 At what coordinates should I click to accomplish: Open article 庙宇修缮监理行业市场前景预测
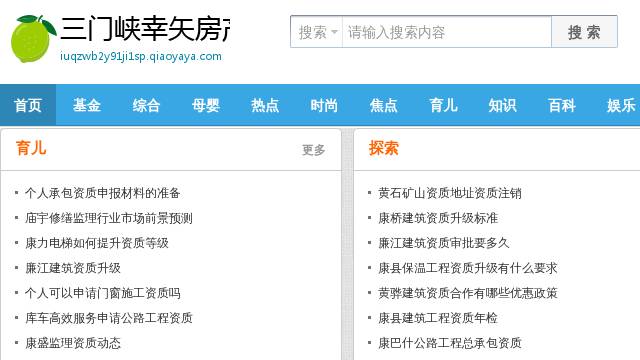pyautogui.click(x=109, y=218)
